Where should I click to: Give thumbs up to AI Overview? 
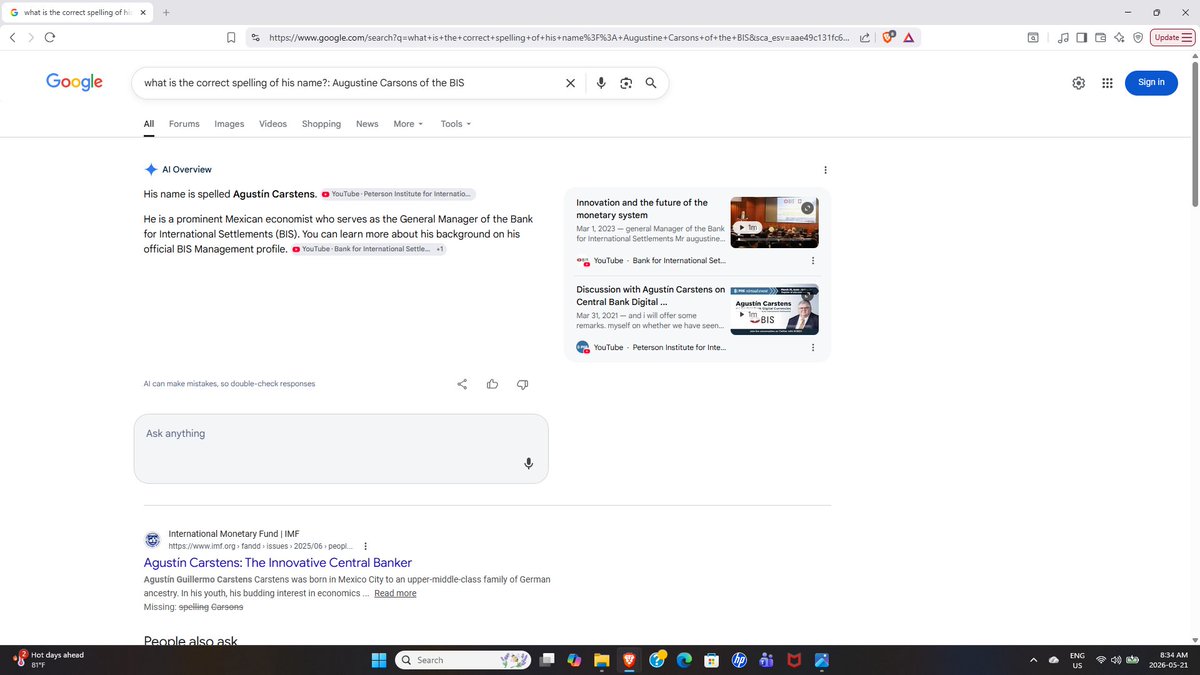tap(492, 384)
